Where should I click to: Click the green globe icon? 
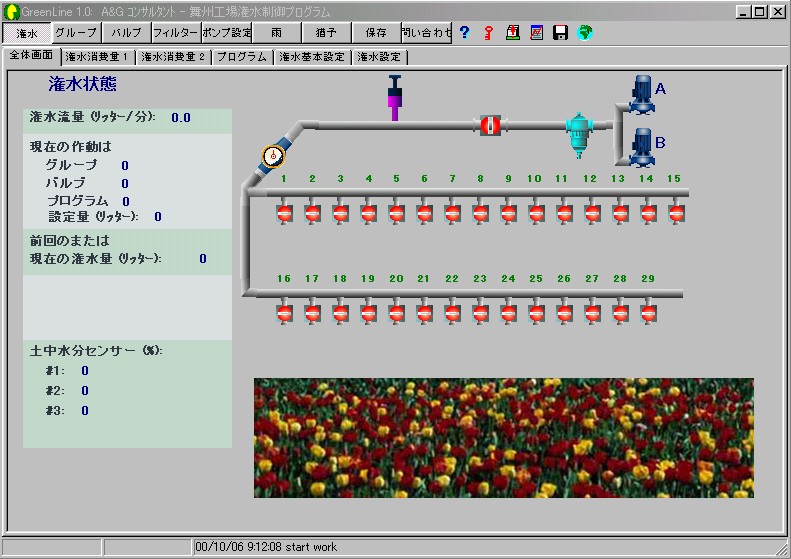585,33
